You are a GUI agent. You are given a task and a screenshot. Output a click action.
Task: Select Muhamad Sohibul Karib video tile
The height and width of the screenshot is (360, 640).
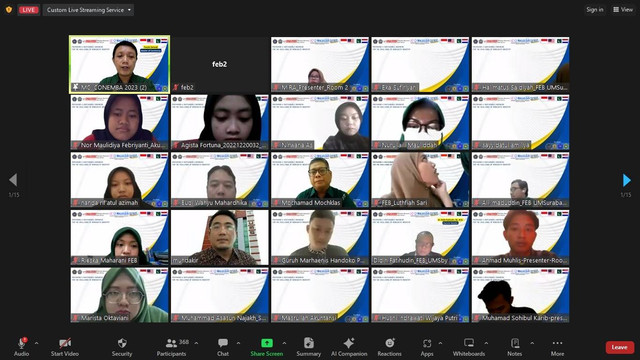(520, 295)
